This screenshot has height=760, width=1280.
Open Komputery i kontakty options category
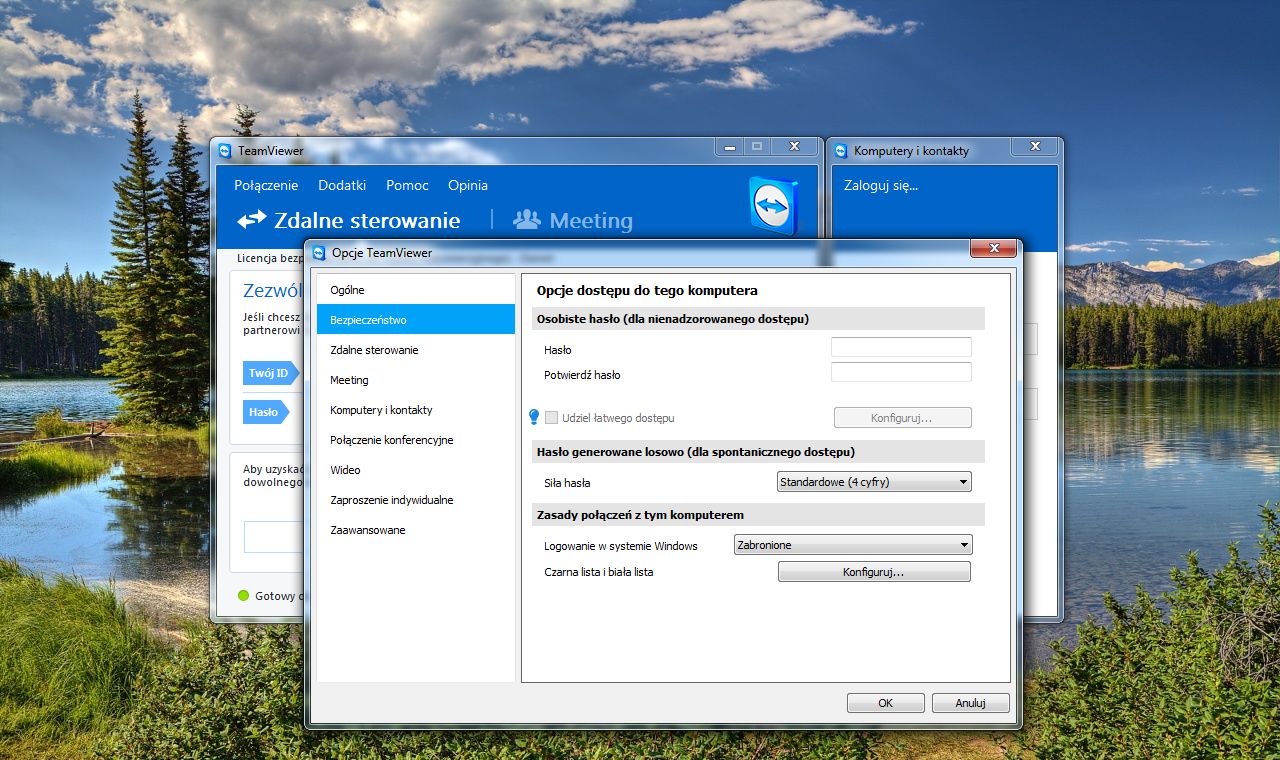(x=416, y=410)
